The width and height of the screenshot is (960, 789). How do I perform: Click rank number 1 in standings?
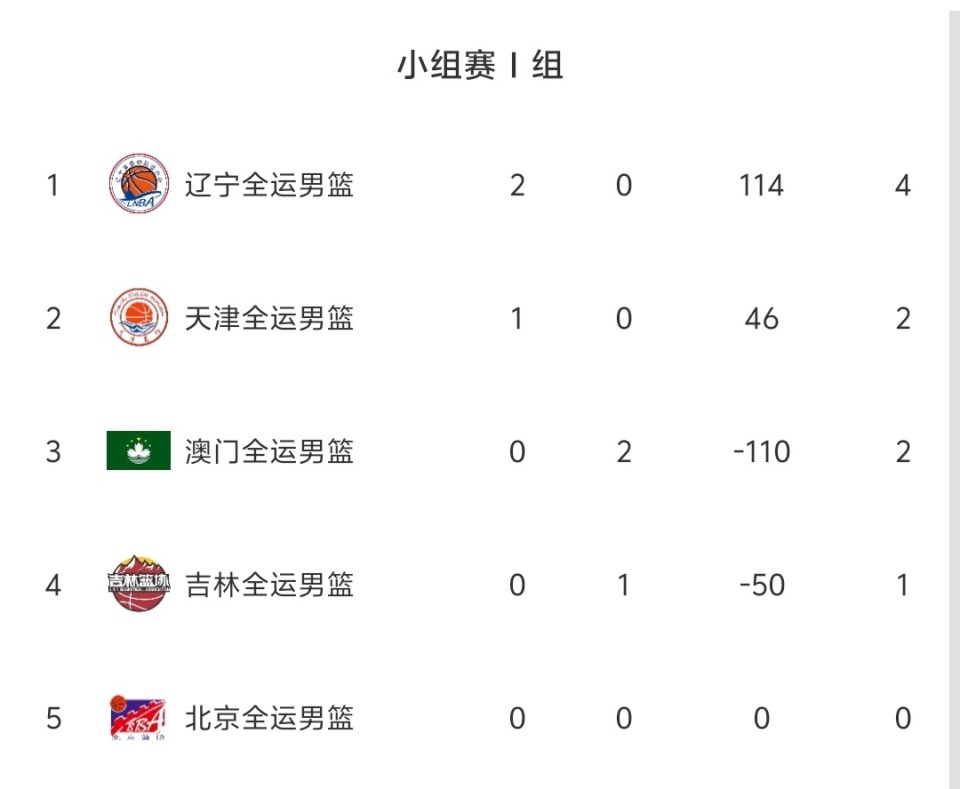pyautogui.click(x=53, y=185)
